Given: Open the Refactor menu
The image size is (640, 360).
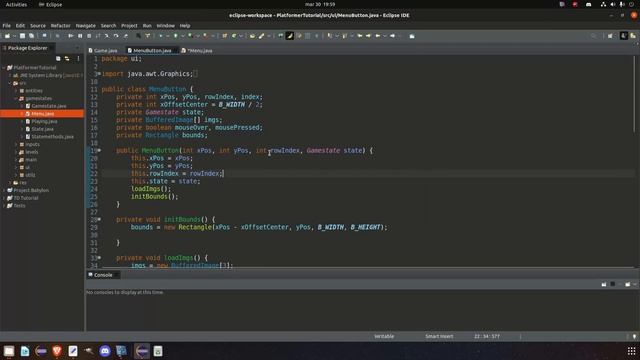Looking at the screenshot, I should point(60,25).
